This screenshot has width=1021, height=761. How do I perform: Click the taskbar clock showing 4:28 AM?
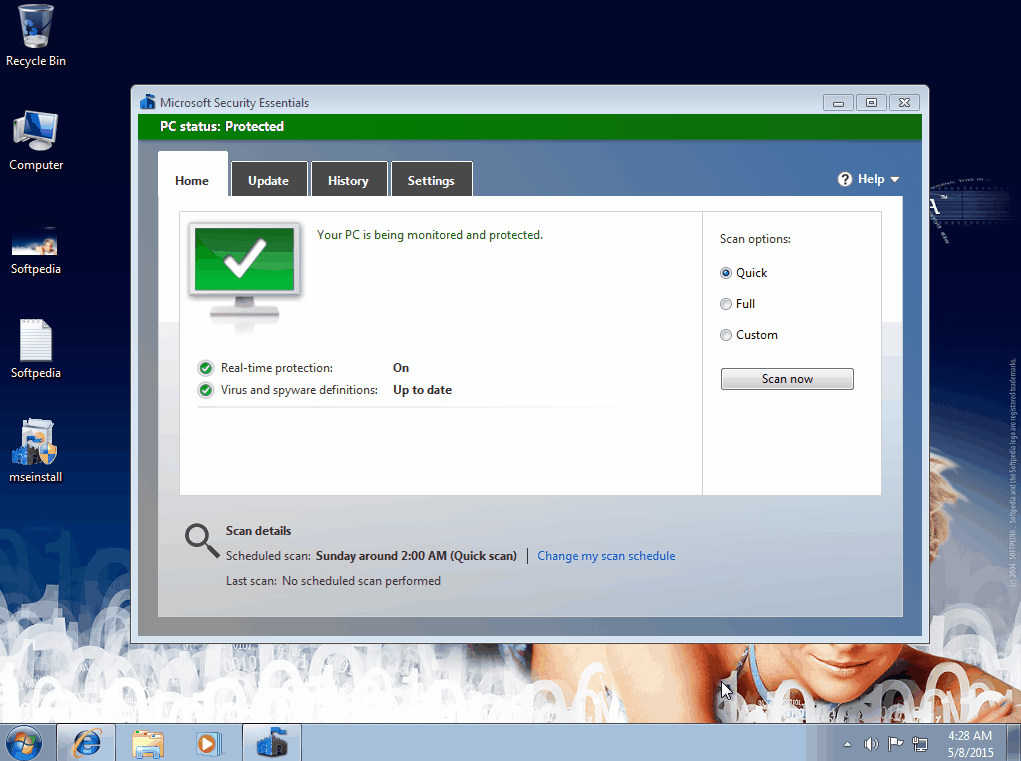tap(968, 743)
